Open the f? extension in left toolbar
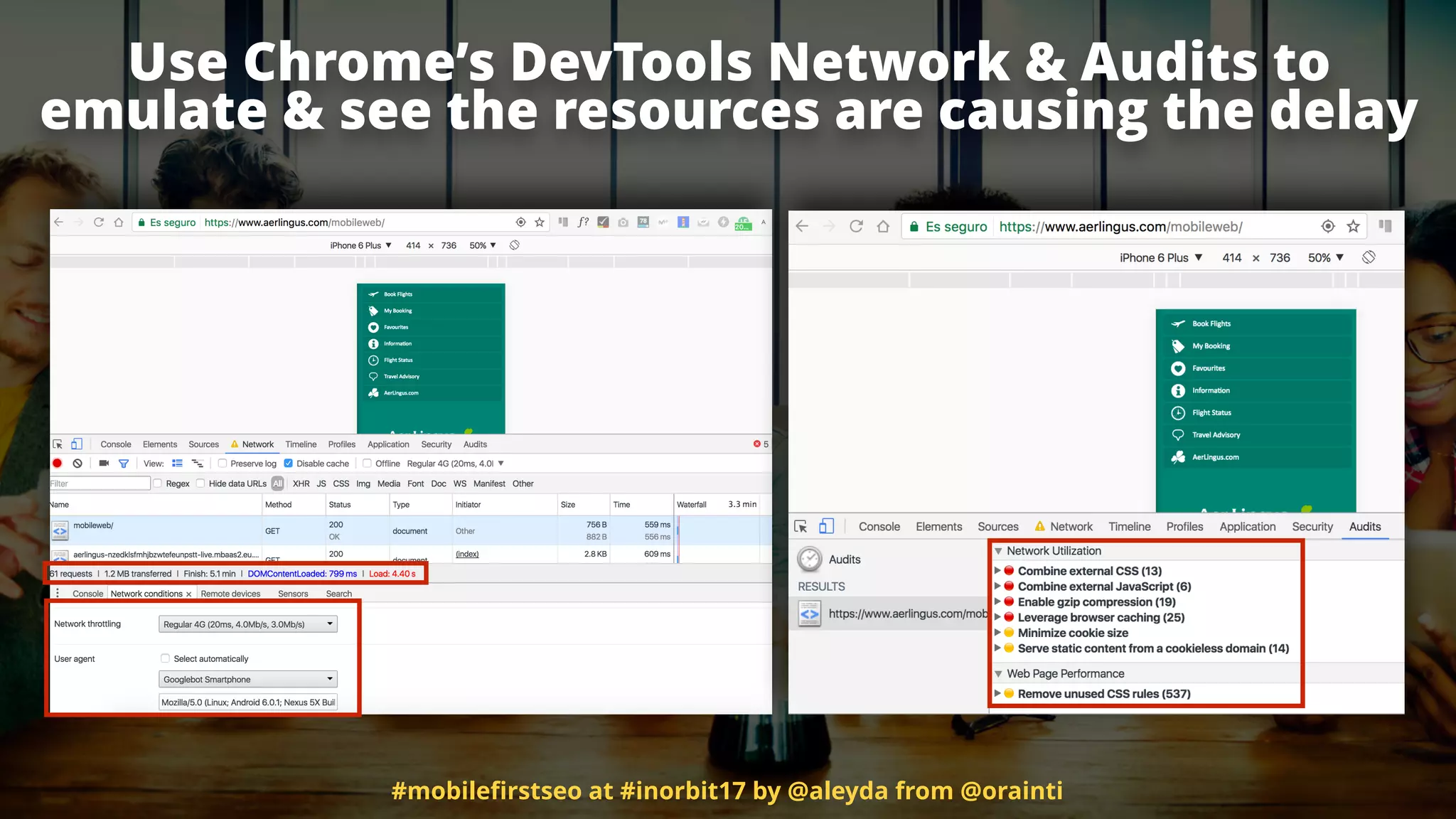The image size is (1456, 819). click(x=583, y=222)
